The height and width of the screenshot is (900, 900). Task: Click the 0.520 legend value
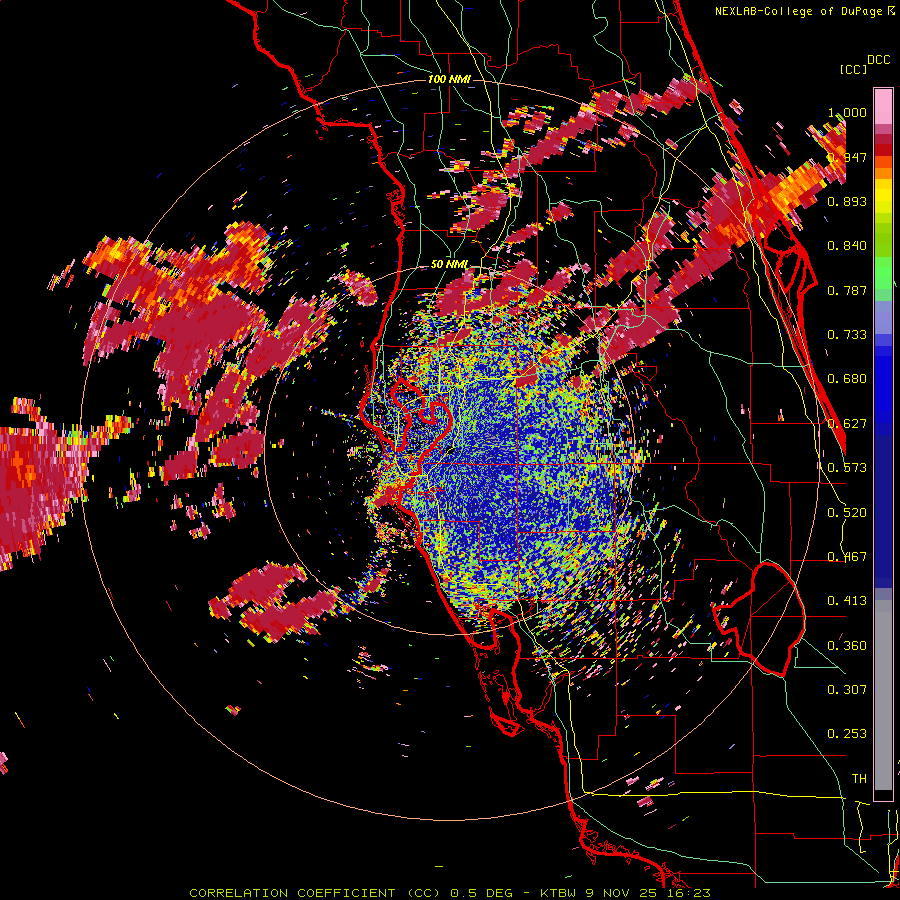pos(847,513)
